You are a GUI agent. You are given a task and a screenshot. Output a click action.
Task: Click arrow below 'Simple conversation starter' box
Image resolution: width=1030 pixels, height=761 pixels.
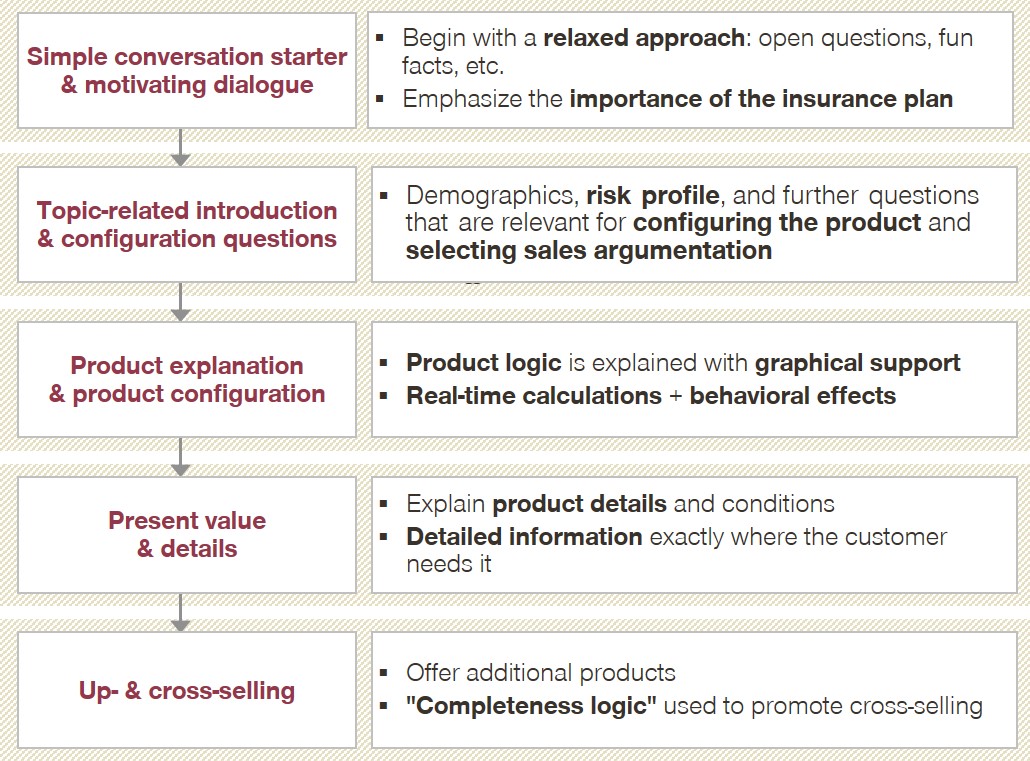coord(180,147)
